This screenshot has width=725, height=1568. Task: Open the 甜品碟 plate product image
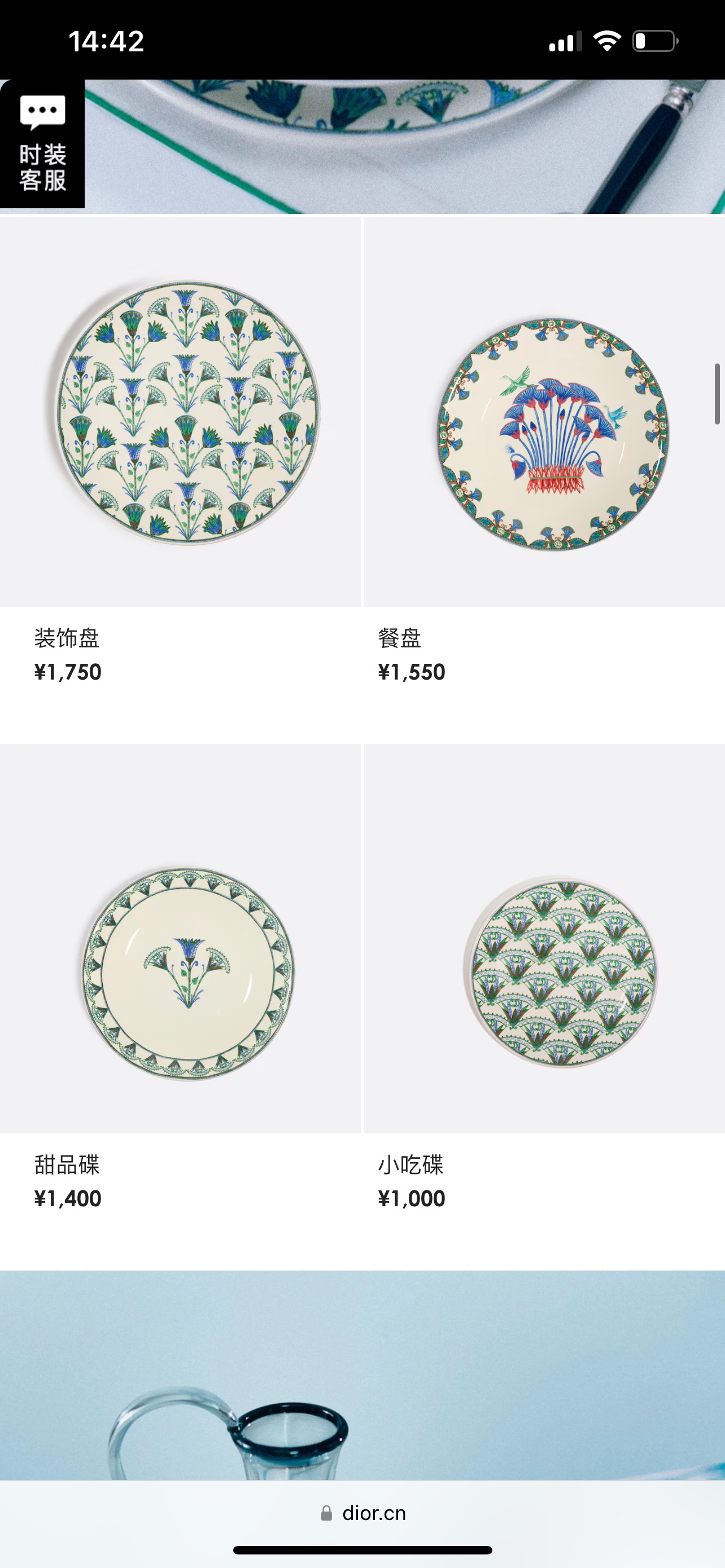pyautogui.click(x=180, y=939)
